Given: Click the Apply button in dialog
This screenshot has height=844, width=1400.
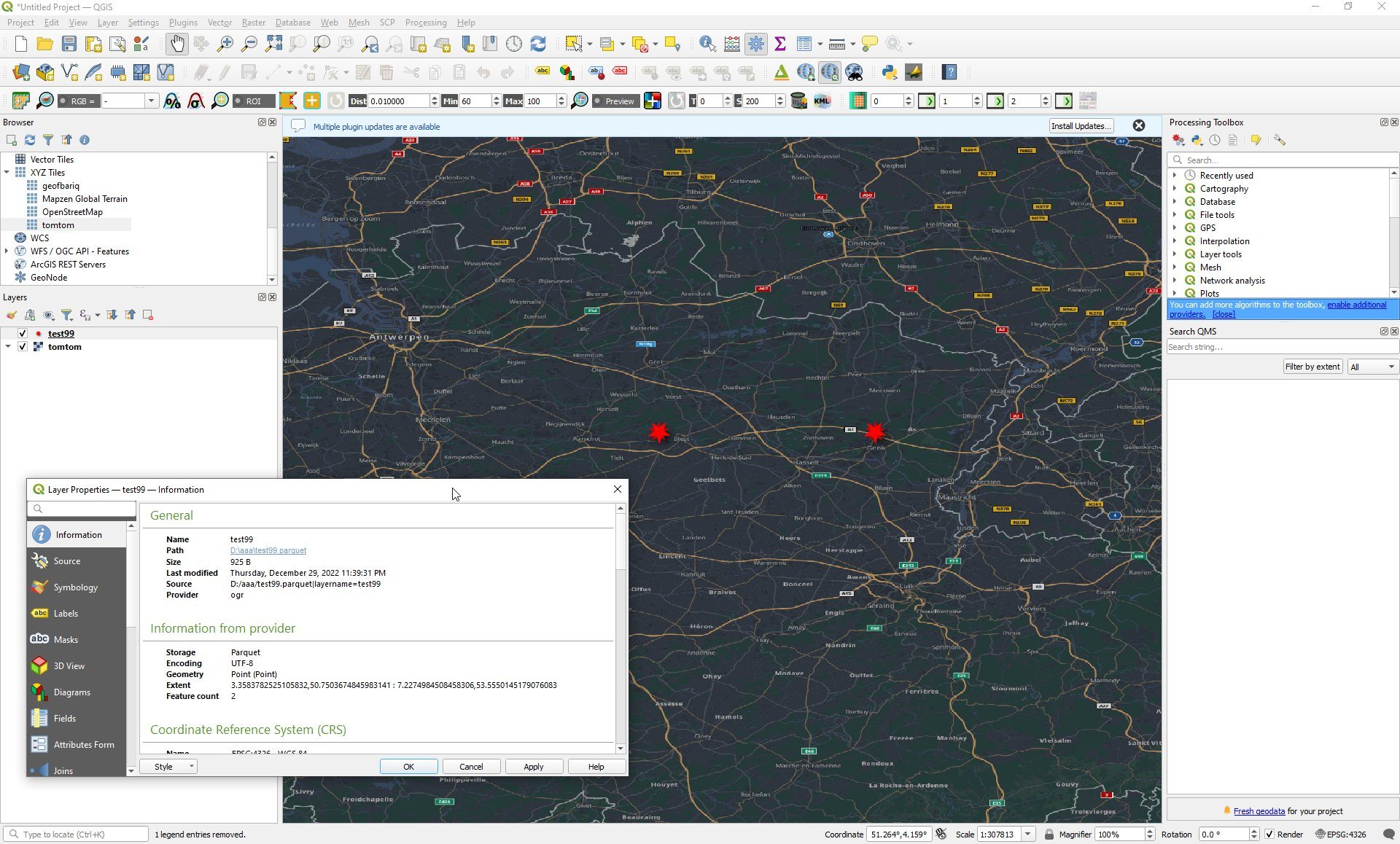Looking at the screenshot, I should pyautogui.click(x=534, y=767).
